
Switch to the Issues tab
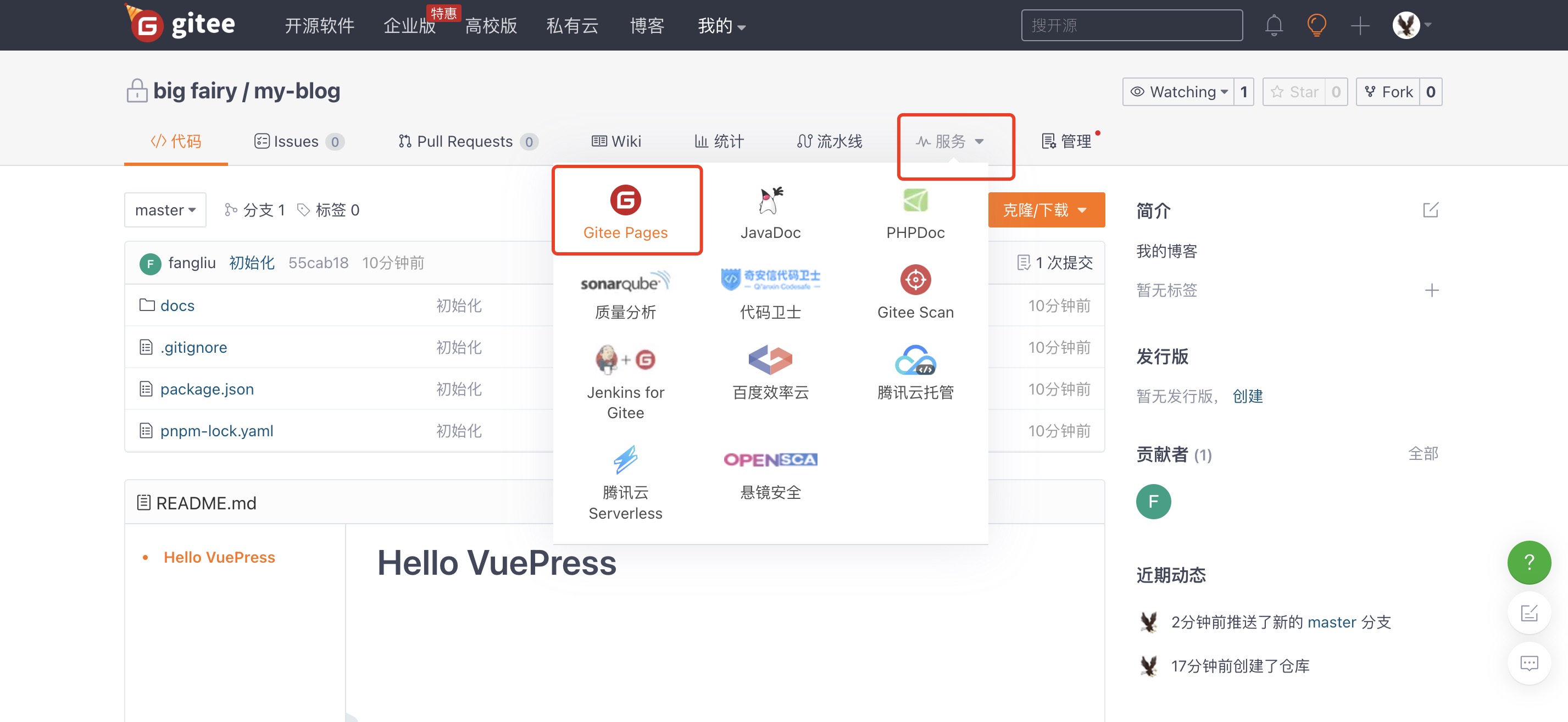tap(299, 142)
